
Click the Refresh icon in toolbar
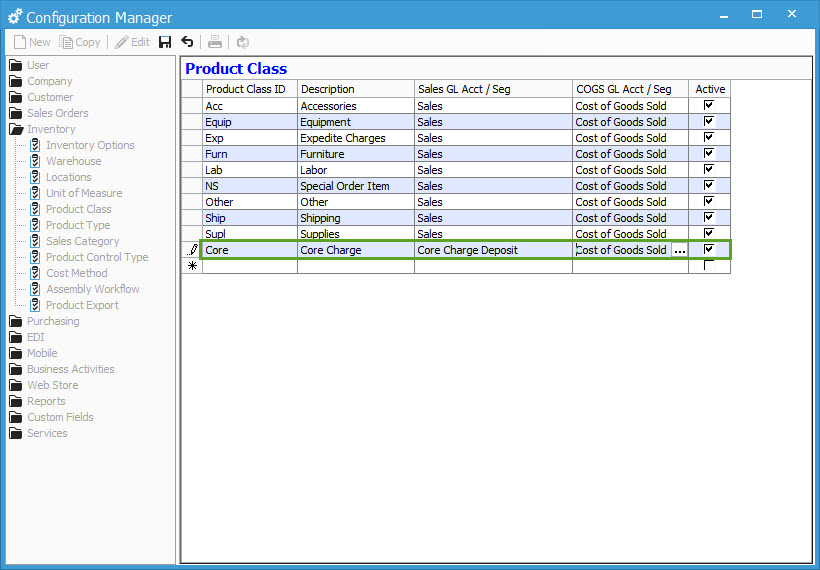point(242,42)
